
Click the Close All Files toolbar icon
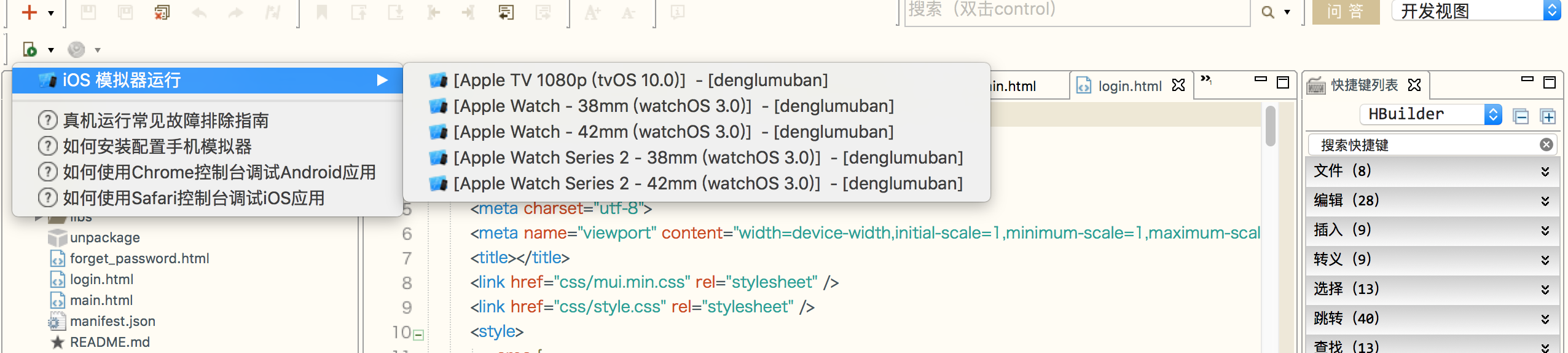pyautogui.click(x=162, y=12)
